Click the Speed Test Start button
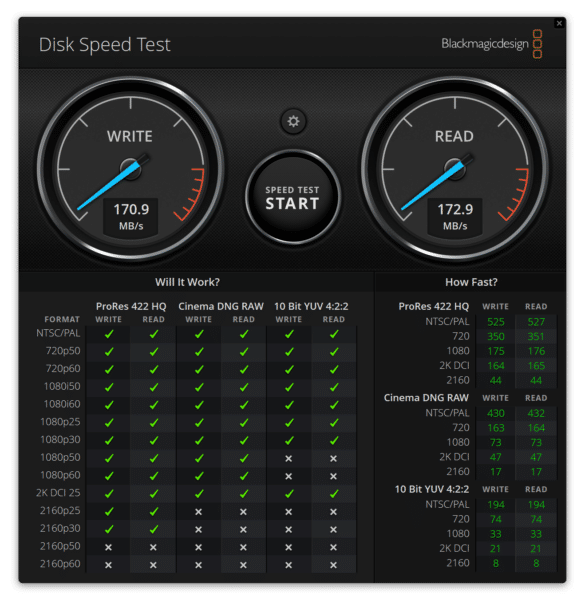This screenshot has height=604, width=585. [293, 198]
